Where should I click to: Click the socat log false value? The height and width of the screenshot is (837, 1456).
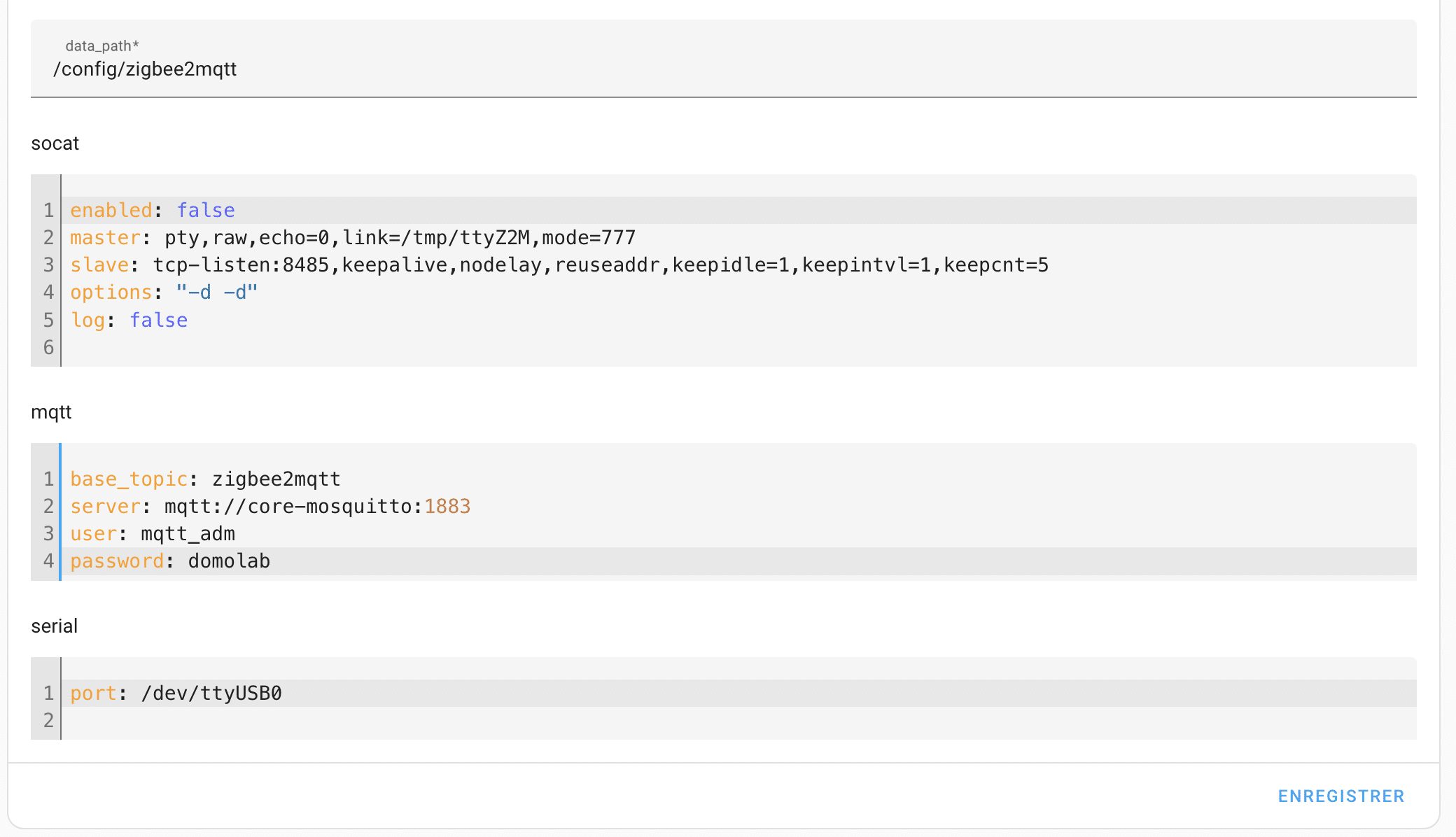click(159, 321)
